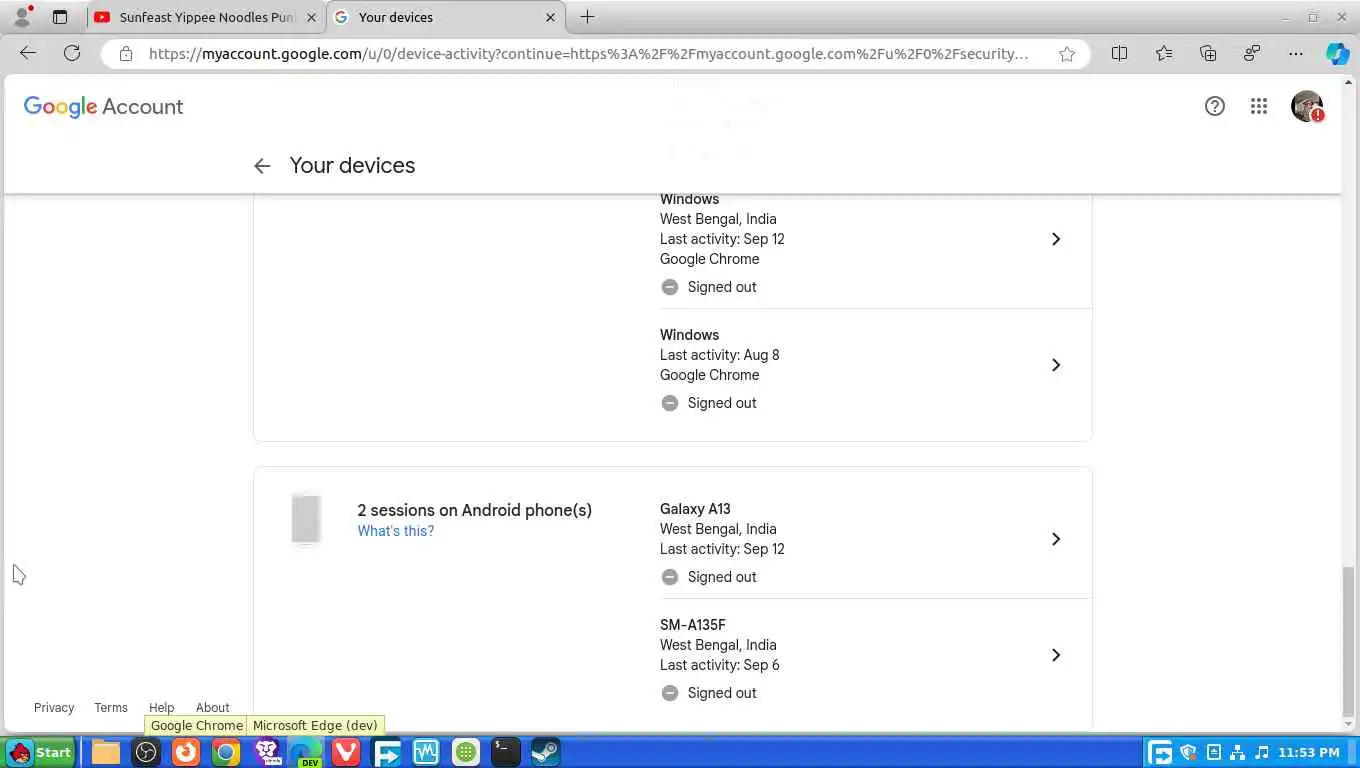Open system monitor taskbar icon
This screenshot has width=1360, height=768.
tap(426, 752)
